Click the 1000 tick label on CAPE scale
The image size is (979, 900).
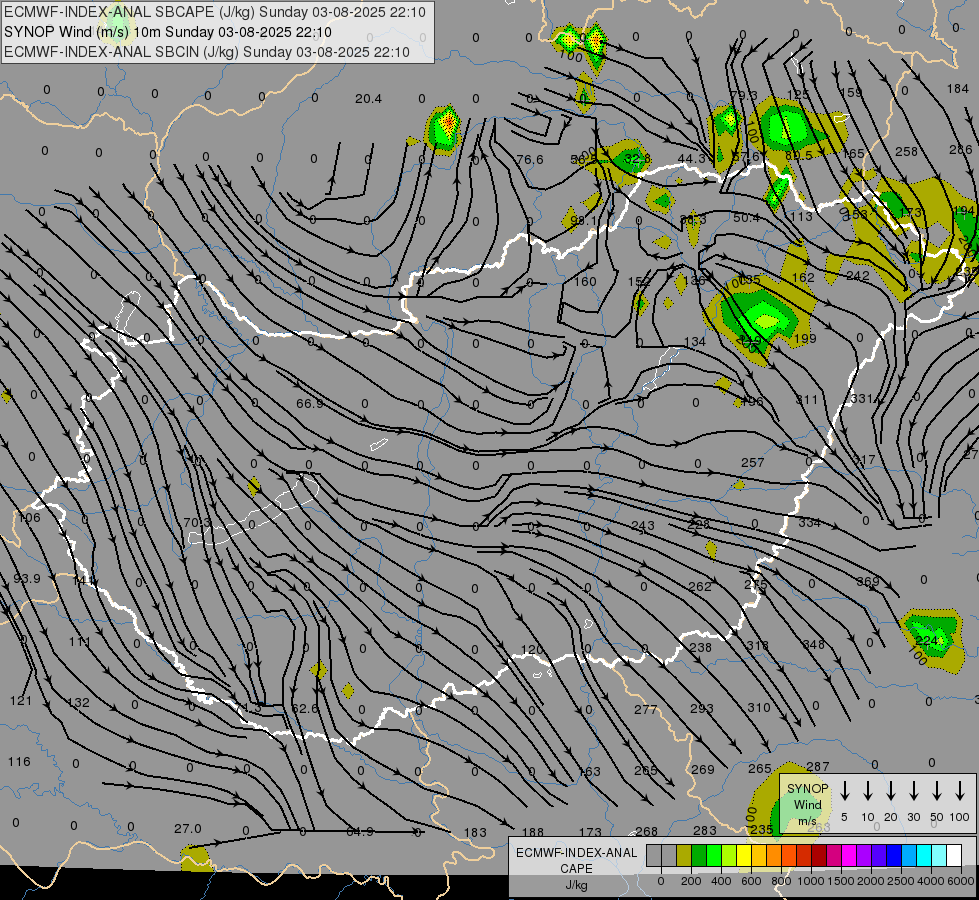[x=810, y=881]
